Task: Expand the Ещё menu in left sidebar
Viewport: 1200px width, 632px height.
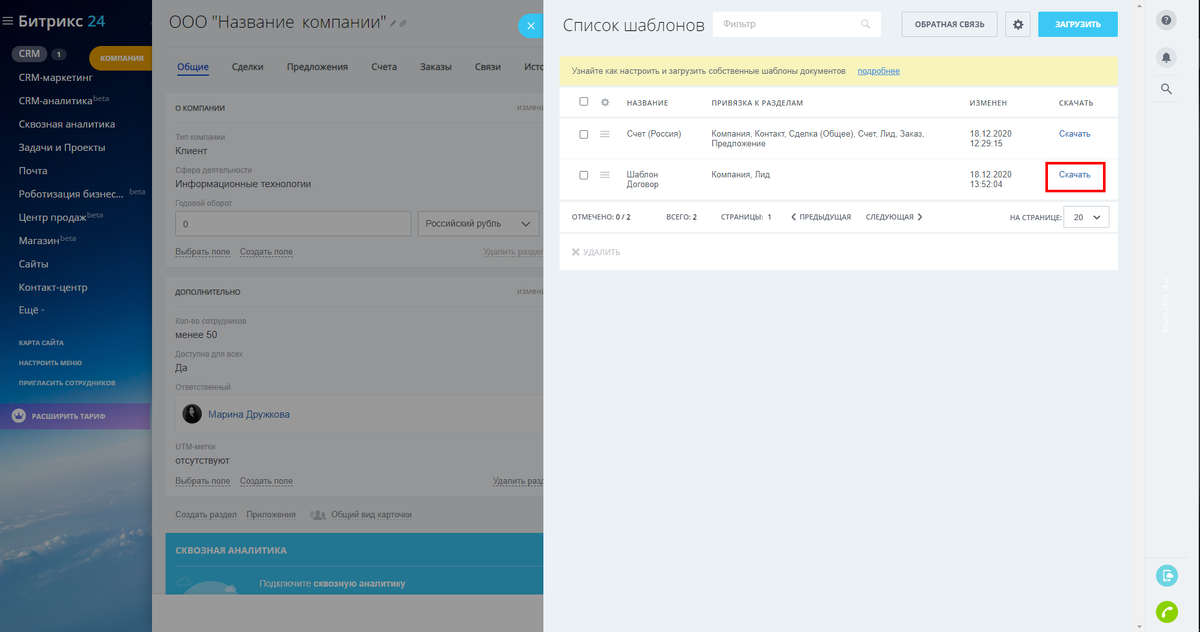Action: pyautogui.click(x=32, y=310)
